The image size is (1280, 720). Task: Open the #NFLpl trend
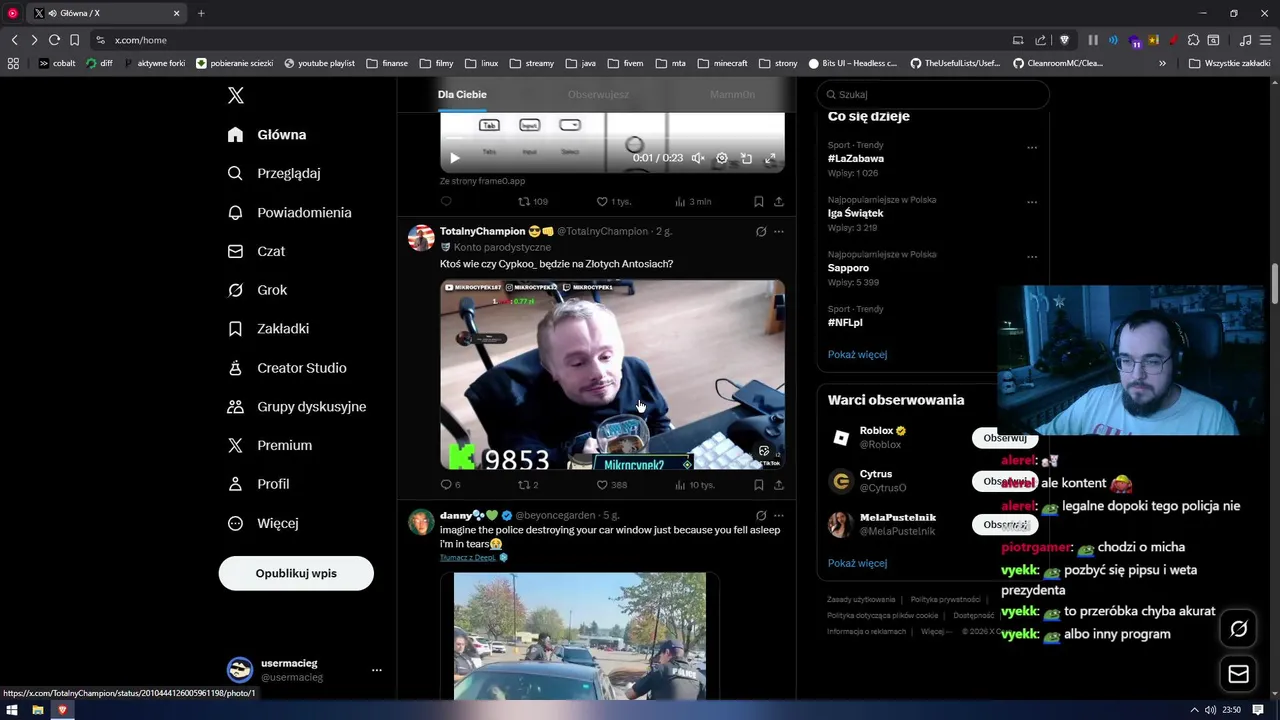[845, 323]
